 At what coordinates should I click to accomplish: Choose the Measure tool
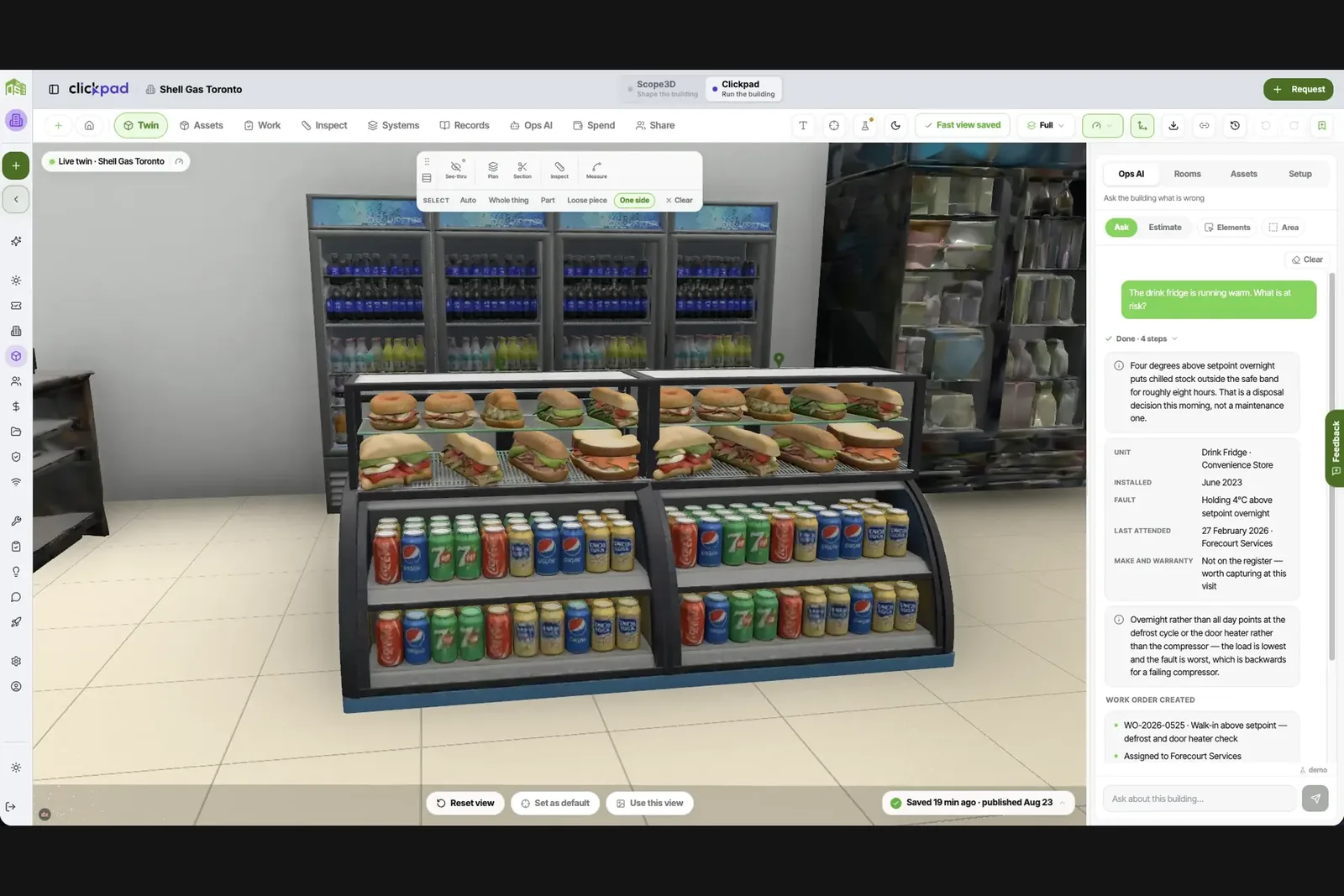(596, 170)
